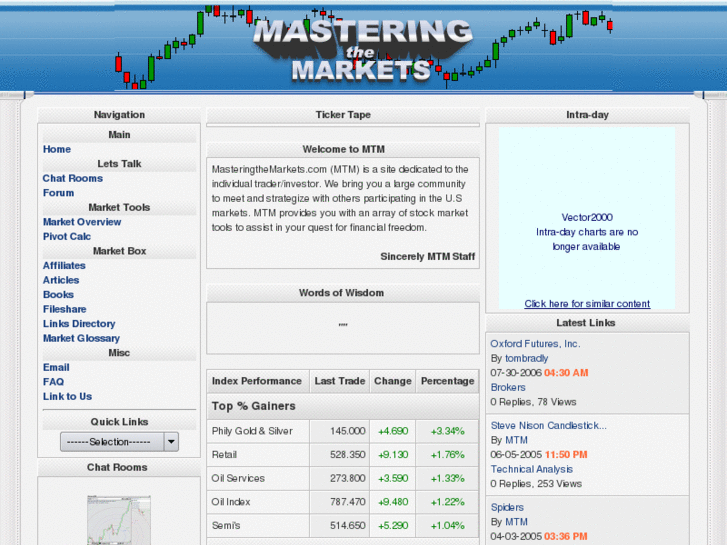The image size is (727, 545).
Task: Click the 0 Replies, 253 Views text
Action: pyautogui.click(x=536, y=484)
